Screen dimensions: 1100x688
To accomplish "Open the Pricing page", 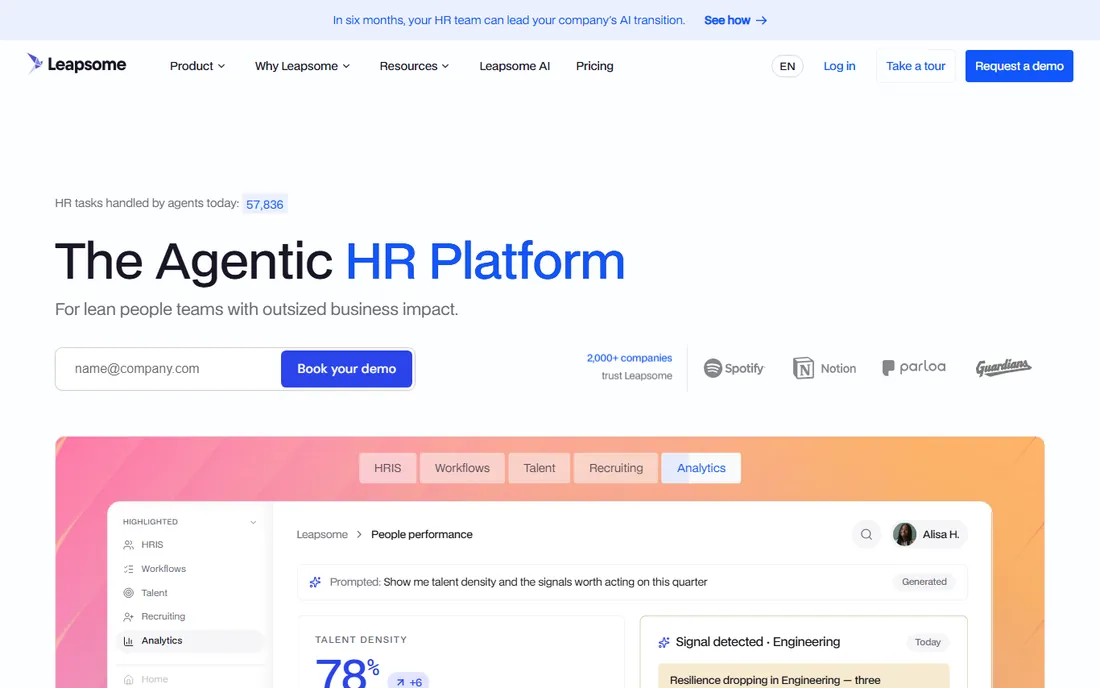I will click(x=594, y=66).
